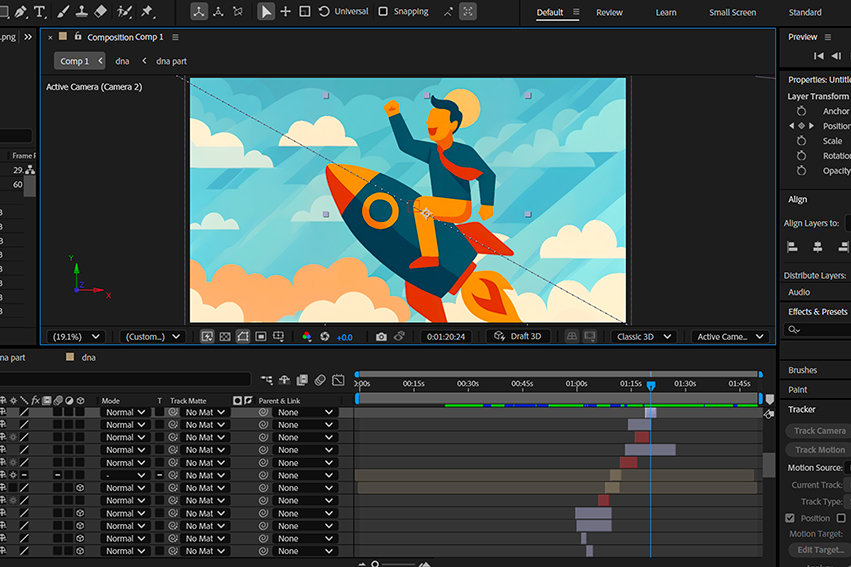Click the Track Motion button

click(819, 450)
